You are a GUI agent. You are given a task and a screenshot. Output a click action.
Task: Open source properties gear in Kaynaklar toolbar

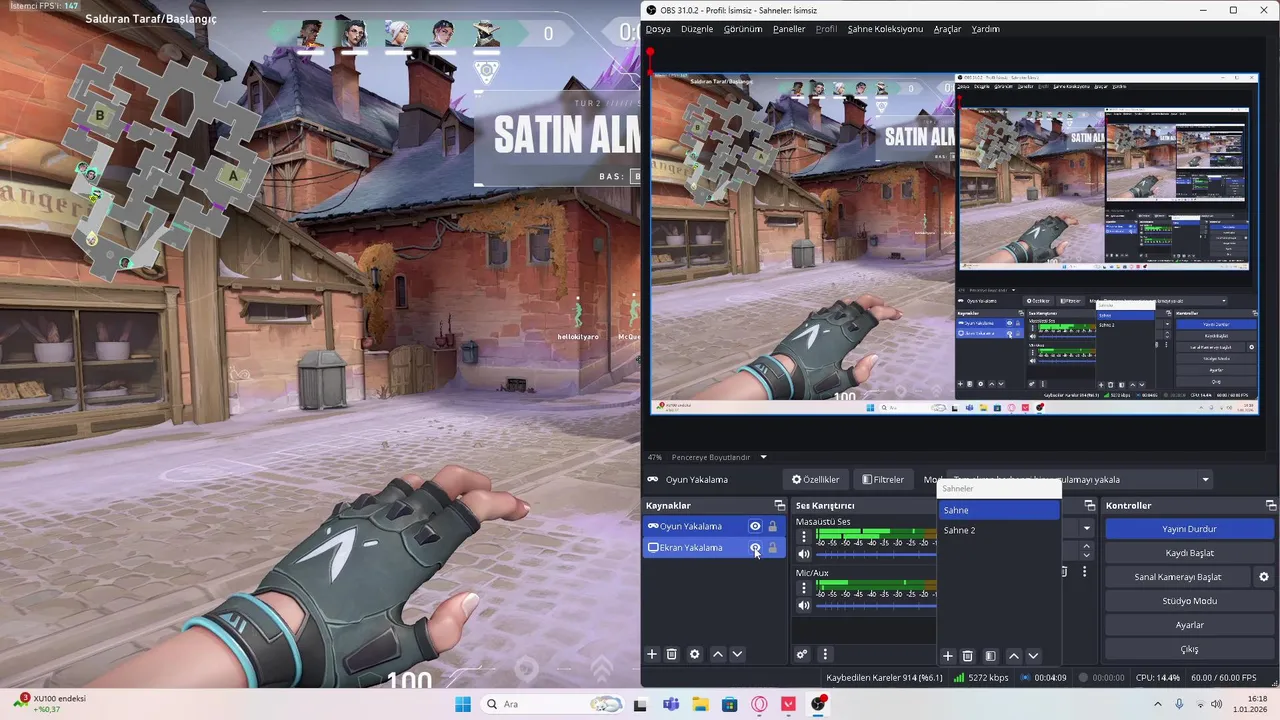(x=695, y=654)
